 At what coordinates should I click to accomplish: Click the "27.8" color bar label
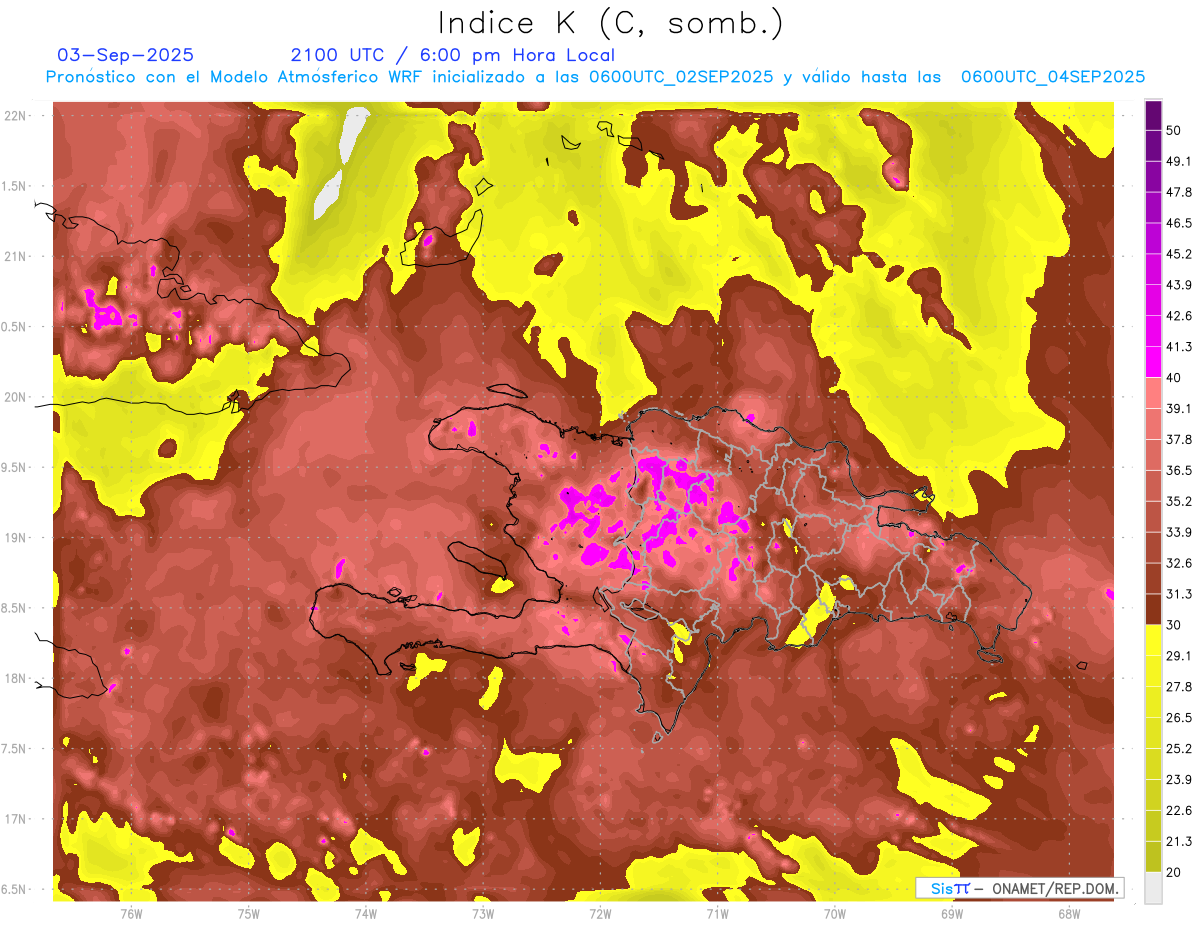(x=1178, y=686)
